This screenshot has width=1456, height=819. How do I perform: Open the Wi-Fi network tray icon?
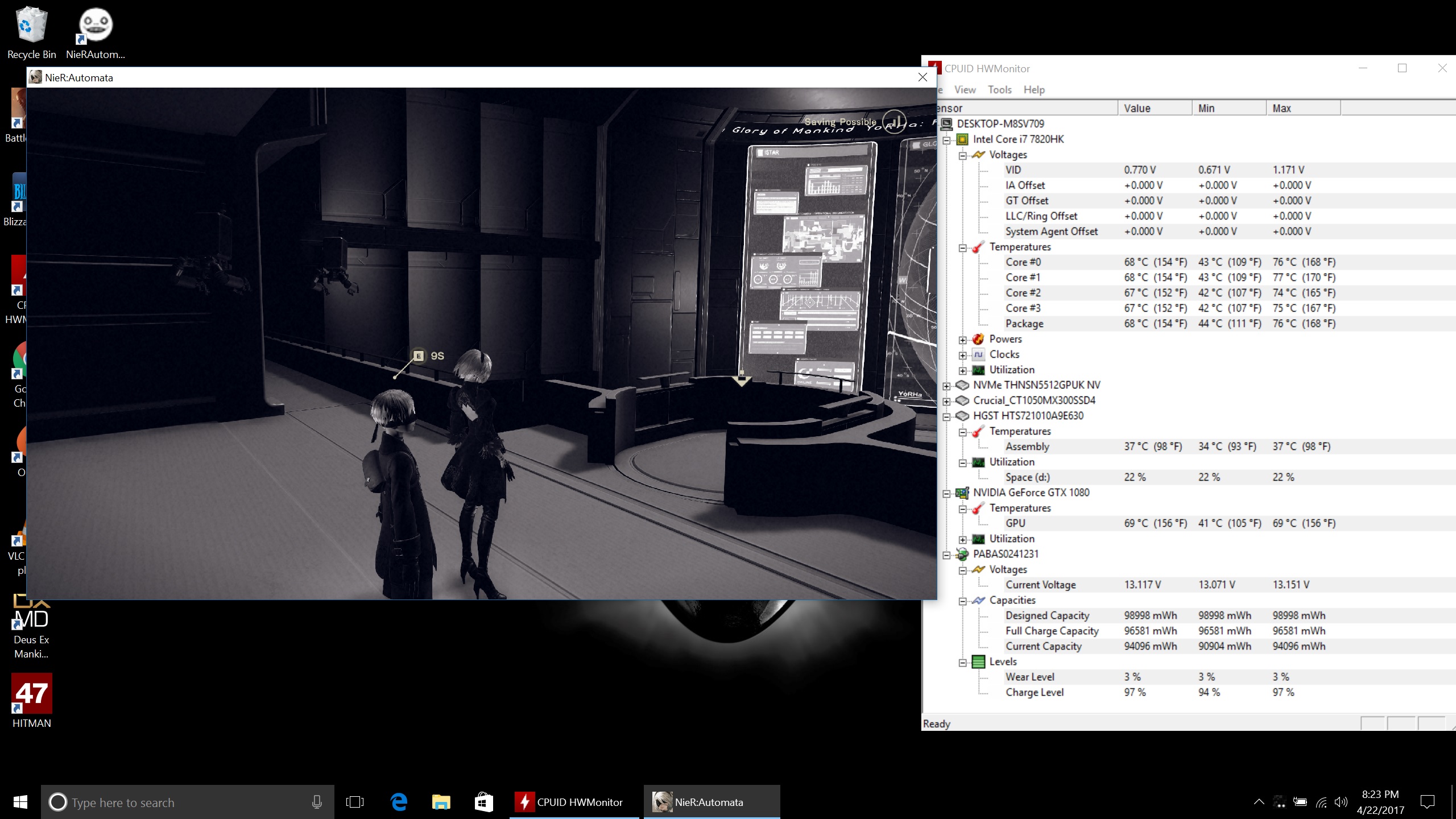pos(1321,803)
